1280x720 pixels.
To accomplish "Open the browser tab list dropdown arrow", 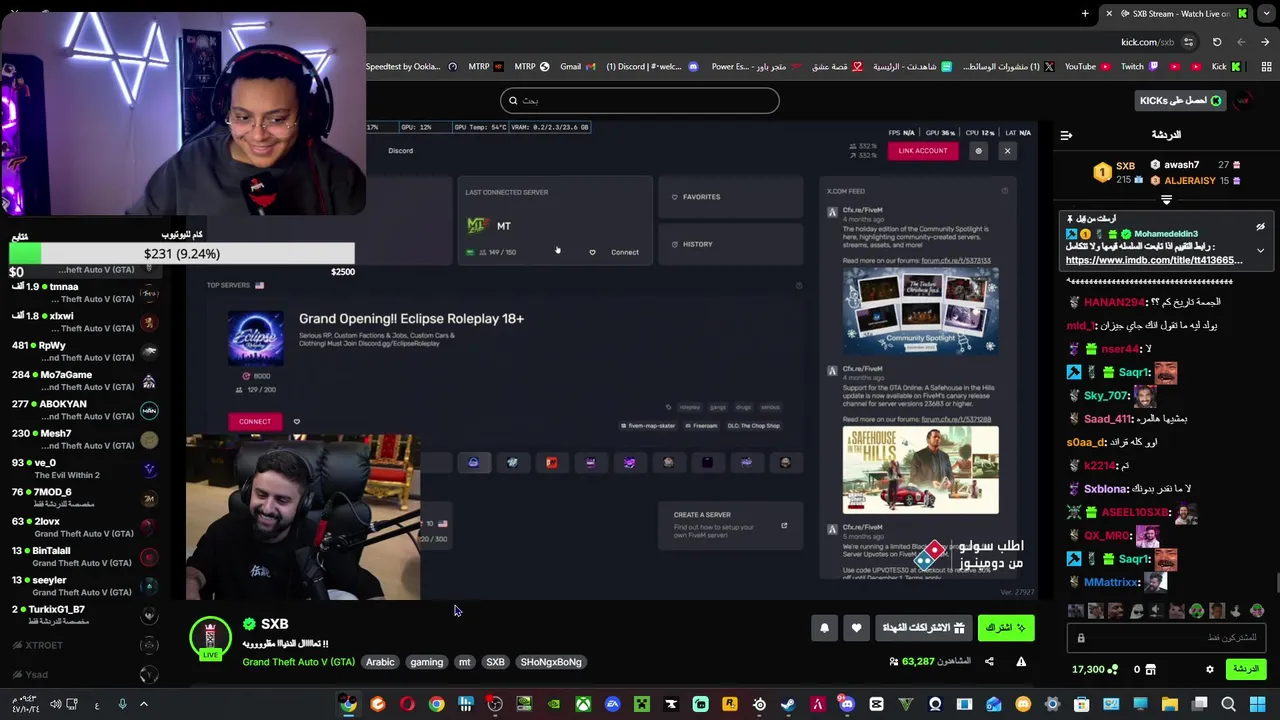I will (x=1264, y=13).
